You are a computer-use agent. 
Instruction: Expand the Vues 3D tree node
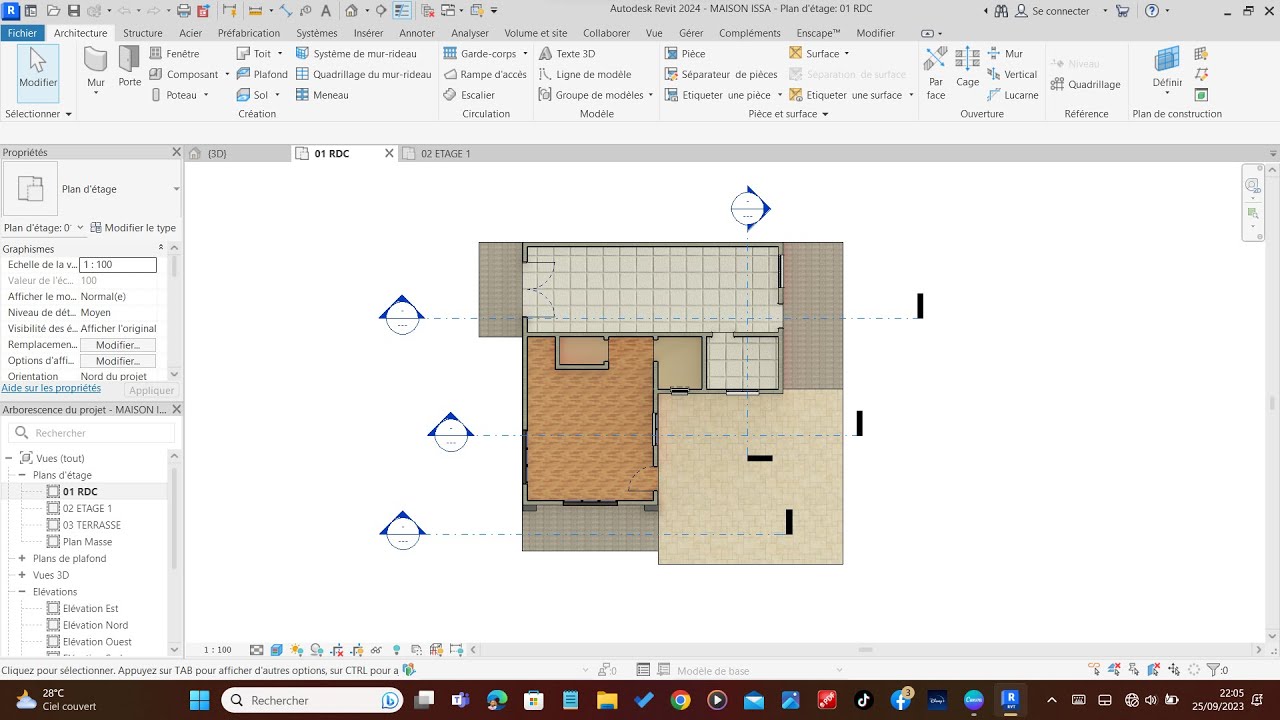[22, 575]
